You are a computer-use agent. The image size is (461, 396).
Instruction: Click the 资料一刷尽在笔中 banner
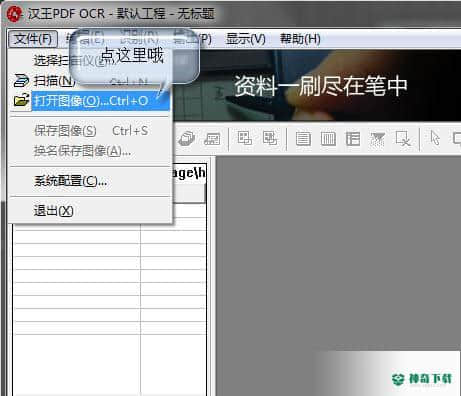pos(317,85)
